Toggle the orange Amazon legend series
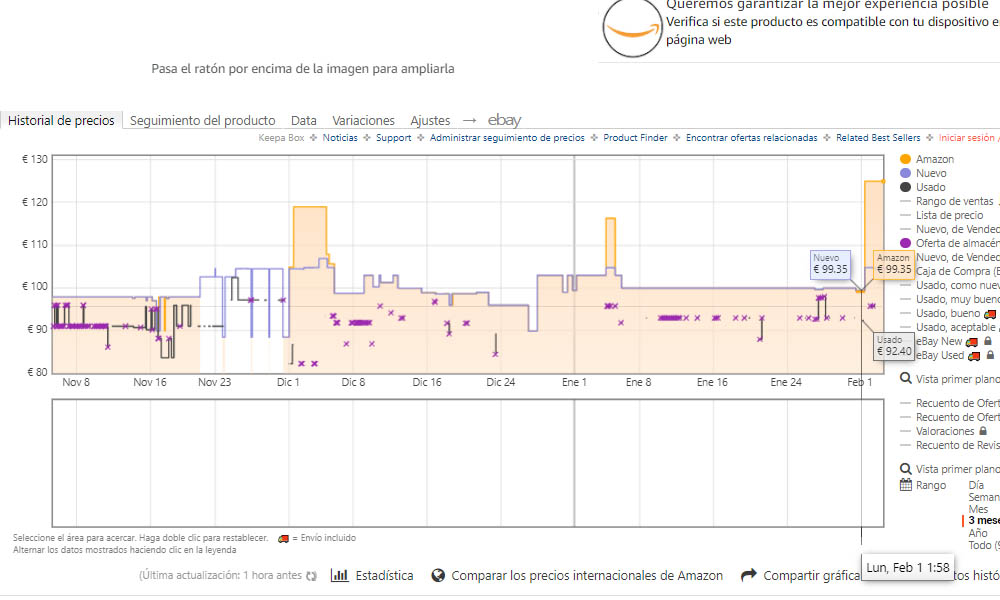The height and width of the screenshot is (600, 1000). click(905, 159)
